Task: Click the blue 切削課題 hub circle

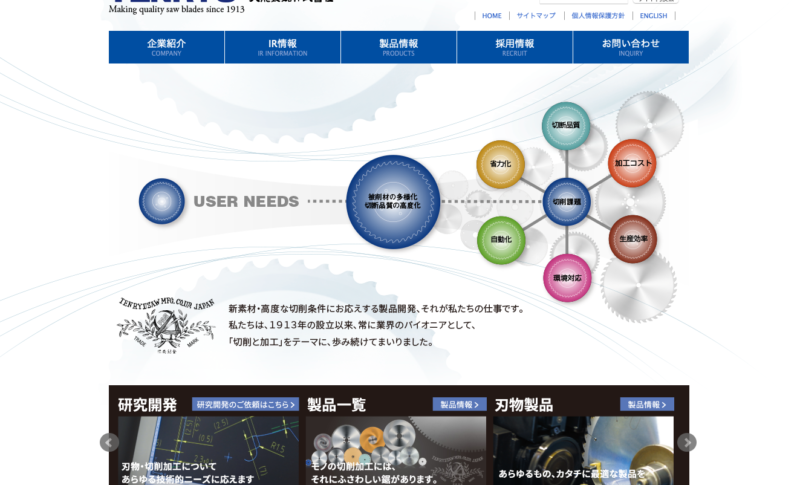Action: coord(566,202)
